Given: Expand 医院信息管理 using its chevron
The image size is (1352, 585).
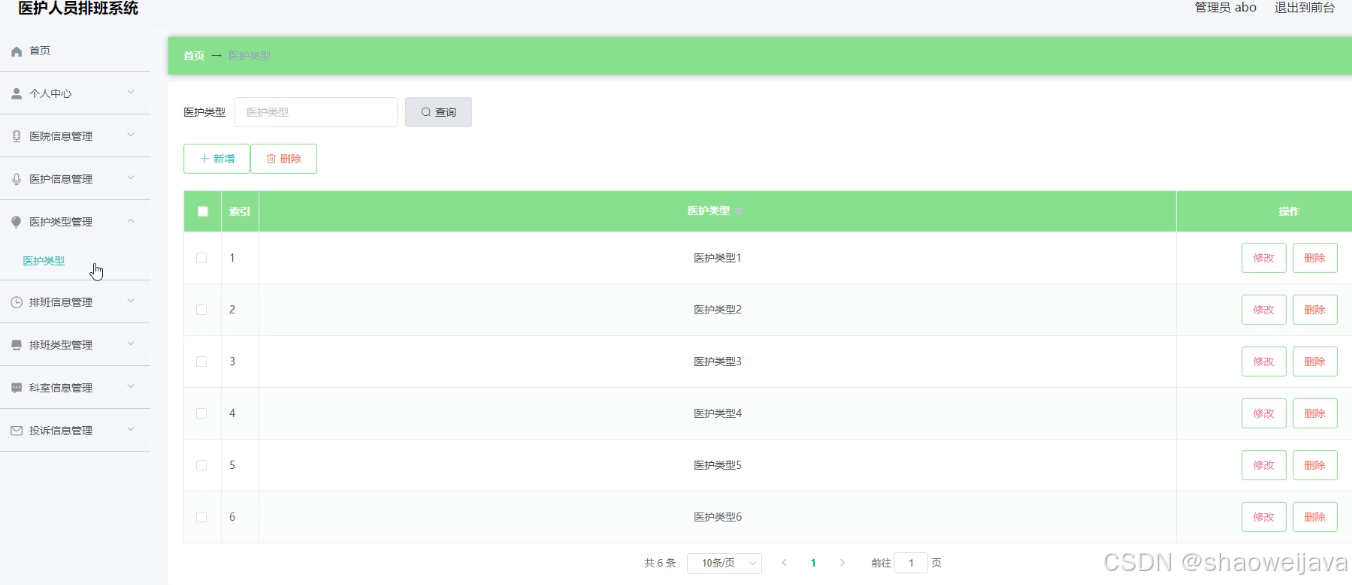Looking at the screenshot, I should point(131,135).
